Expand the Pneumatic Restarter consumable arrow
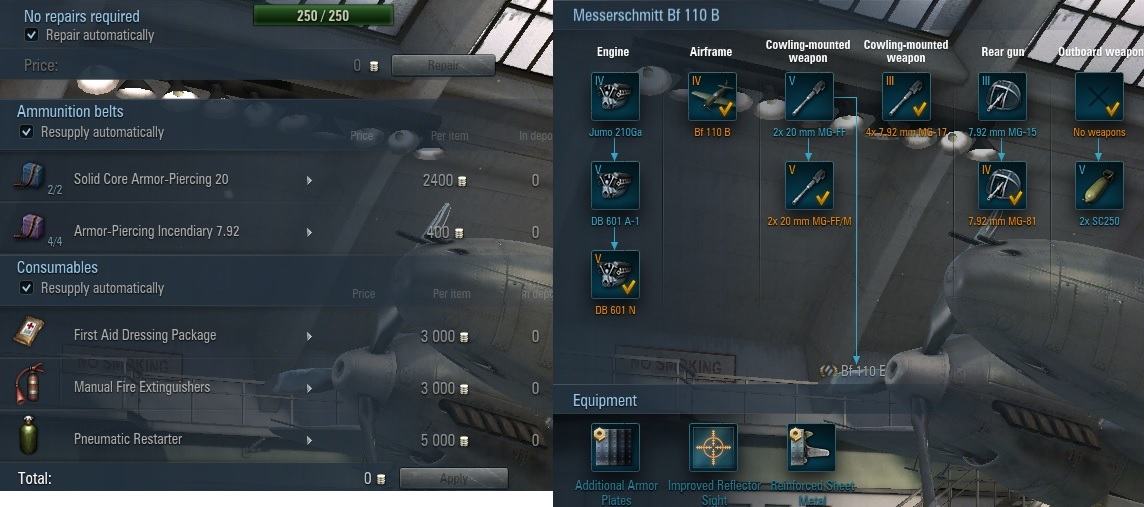This screenshot has height=507, width=1144. (x=309, y=440)
